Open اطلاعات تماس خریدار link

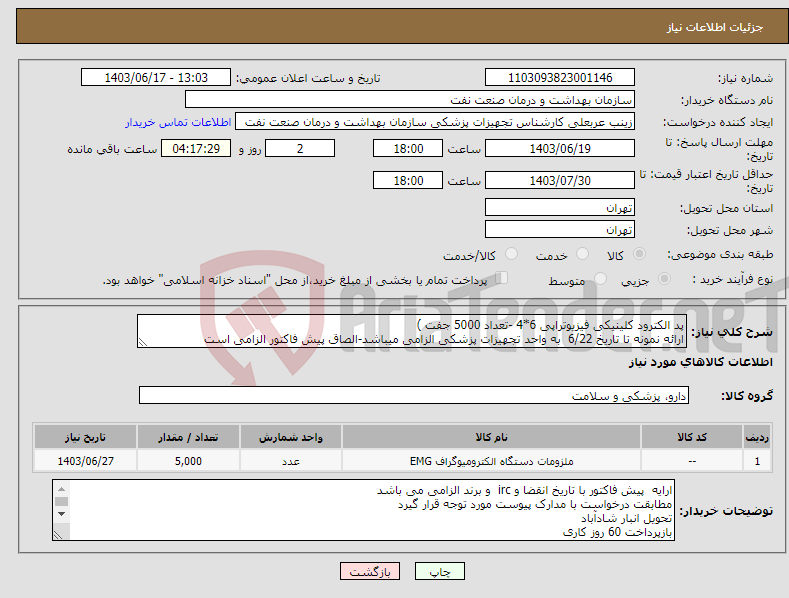point(178,122)
